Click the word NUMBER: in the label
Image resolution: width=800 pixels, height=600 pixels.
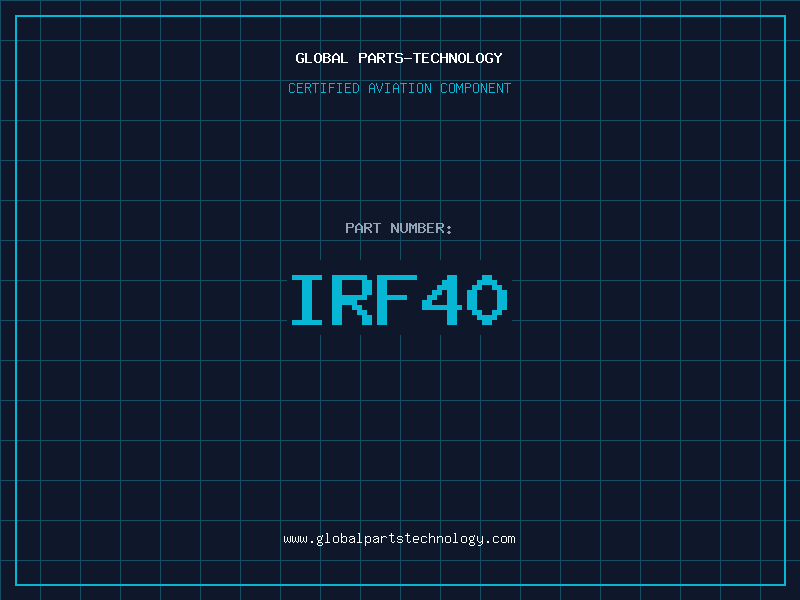[422, 228]
